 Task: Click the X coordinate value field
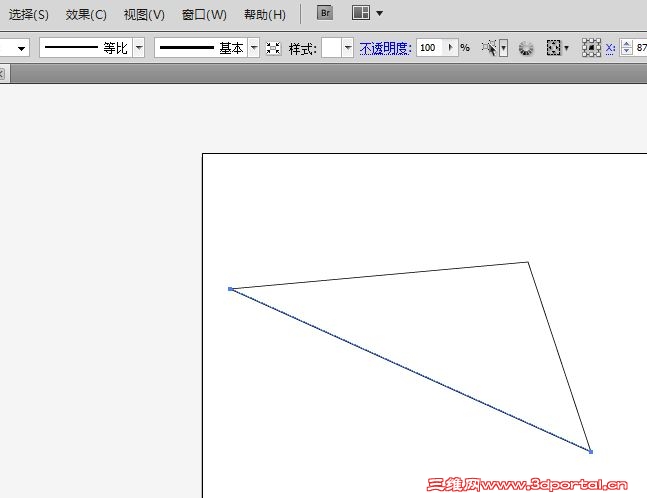[x=640, y=48]
